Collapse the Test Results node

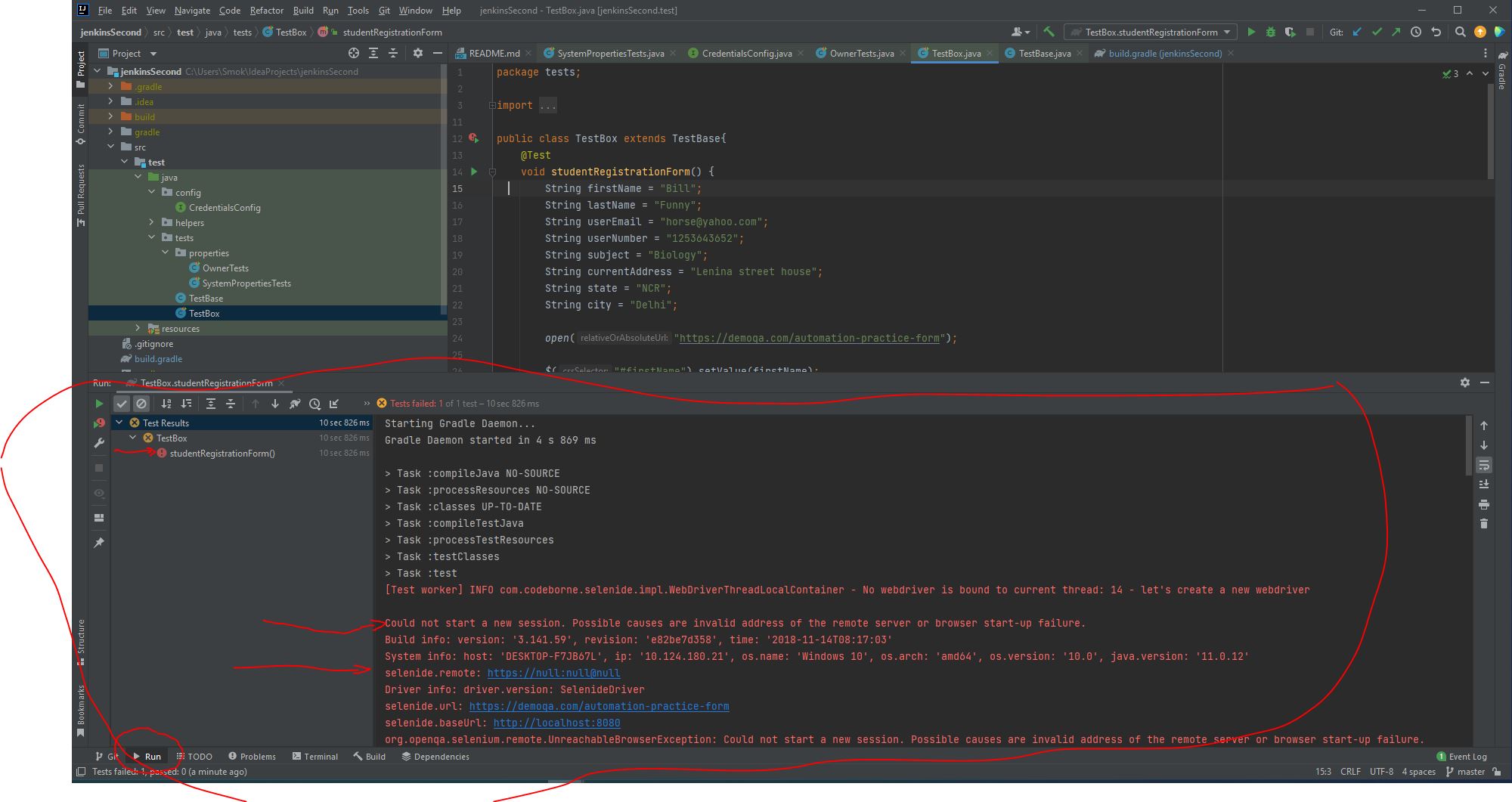pos(119,423)
